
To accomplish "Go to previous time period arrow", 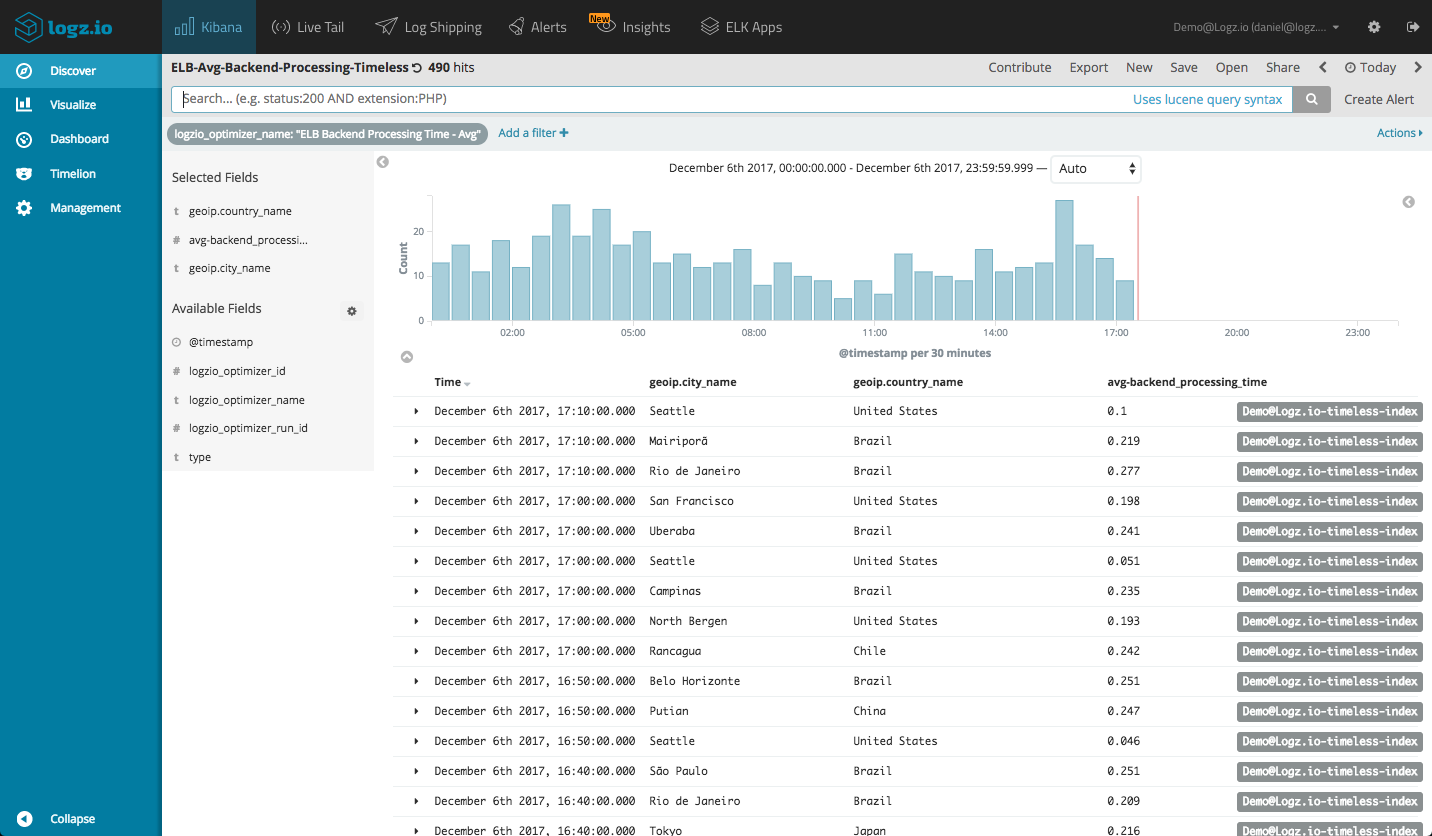I will pos(1323,68).
